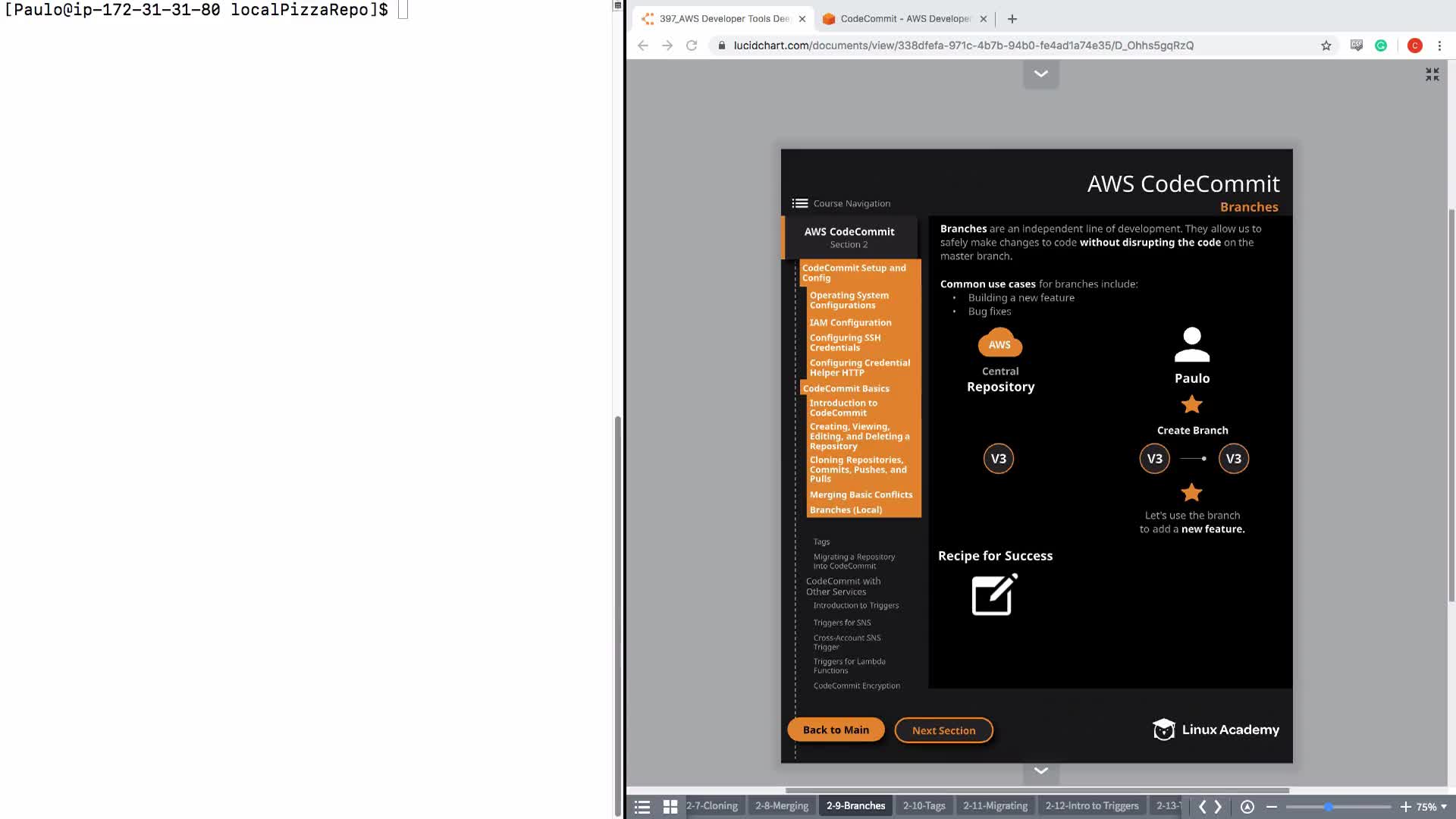Open the page list icon
1456x819 pixels.
click(642, 807)
